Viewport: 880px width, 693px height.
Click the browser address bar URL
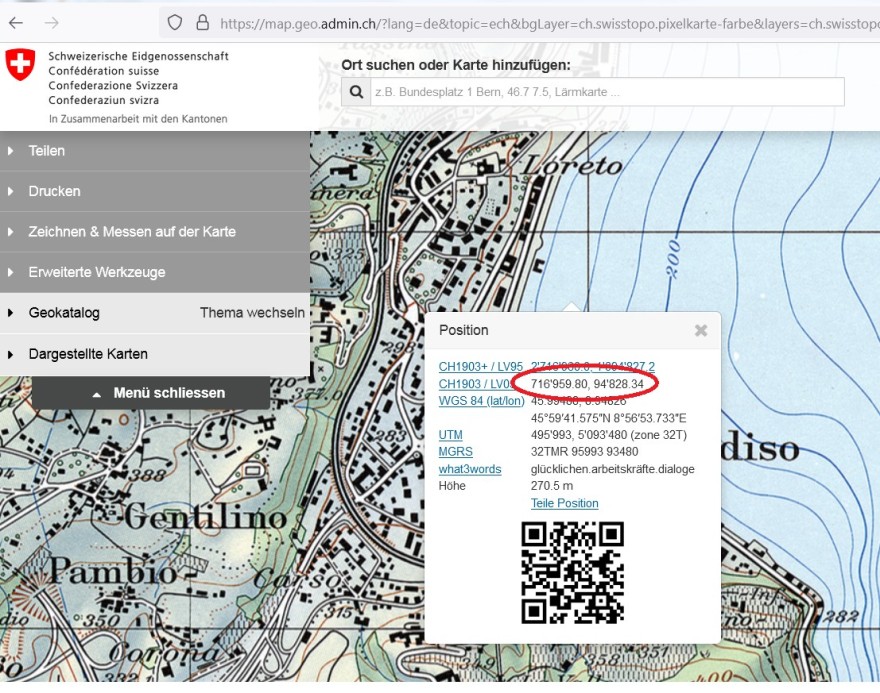(x=549, y=23)
